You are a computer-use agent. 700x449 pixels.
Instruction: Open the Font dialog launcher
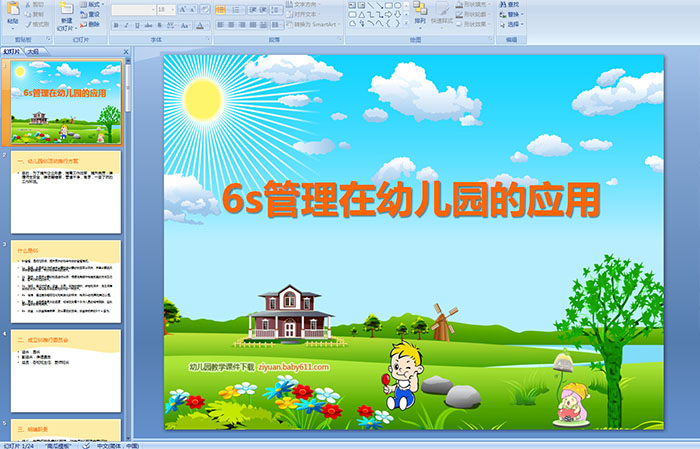pos(208,39)
